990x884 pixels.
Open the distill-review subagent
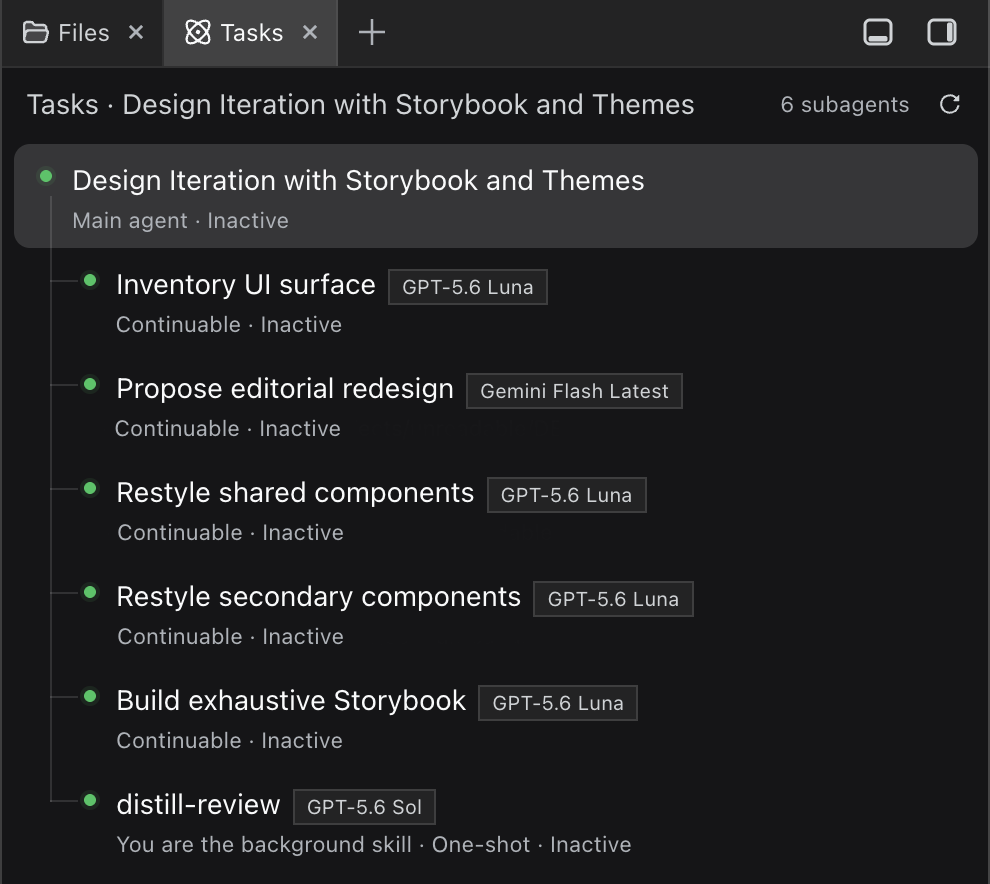point(198,805)
